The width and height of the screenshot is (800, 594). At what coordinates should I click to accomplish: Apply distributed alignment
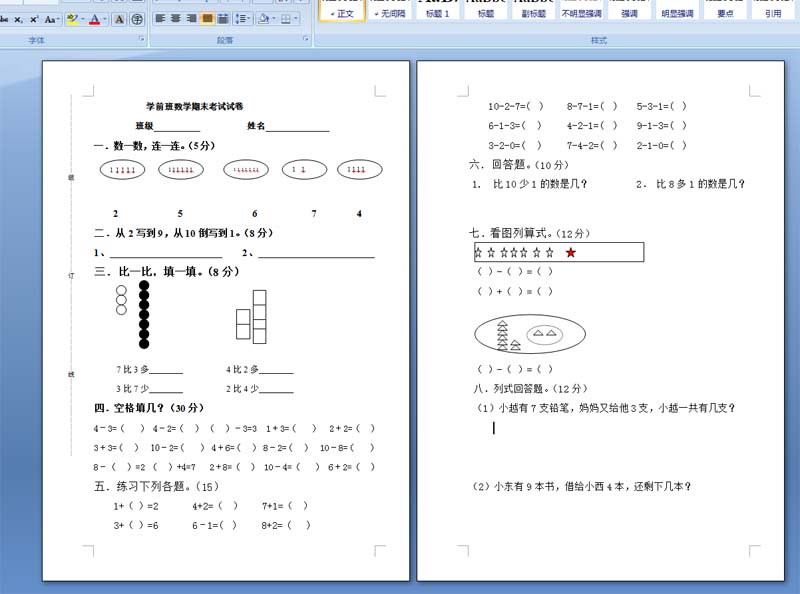click(x=223, y=19)
